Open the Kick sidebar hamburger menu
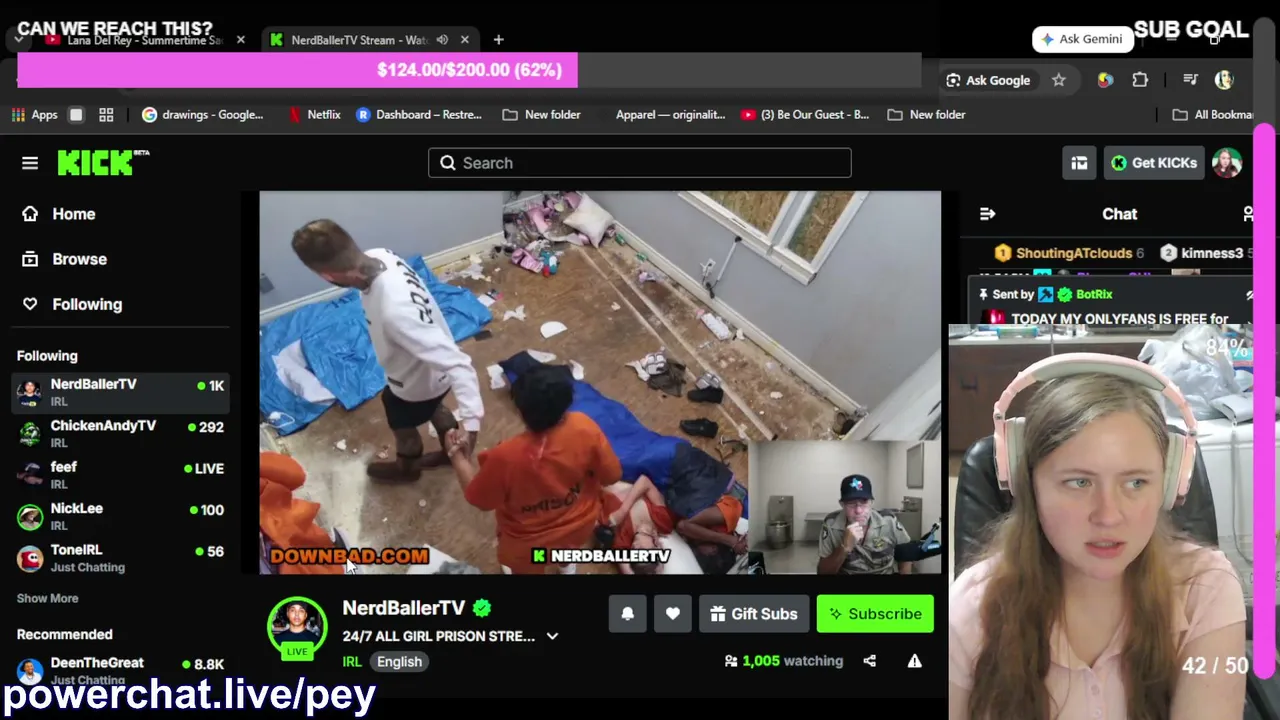Screen dimensions: 1280x720 click(30, 163)
